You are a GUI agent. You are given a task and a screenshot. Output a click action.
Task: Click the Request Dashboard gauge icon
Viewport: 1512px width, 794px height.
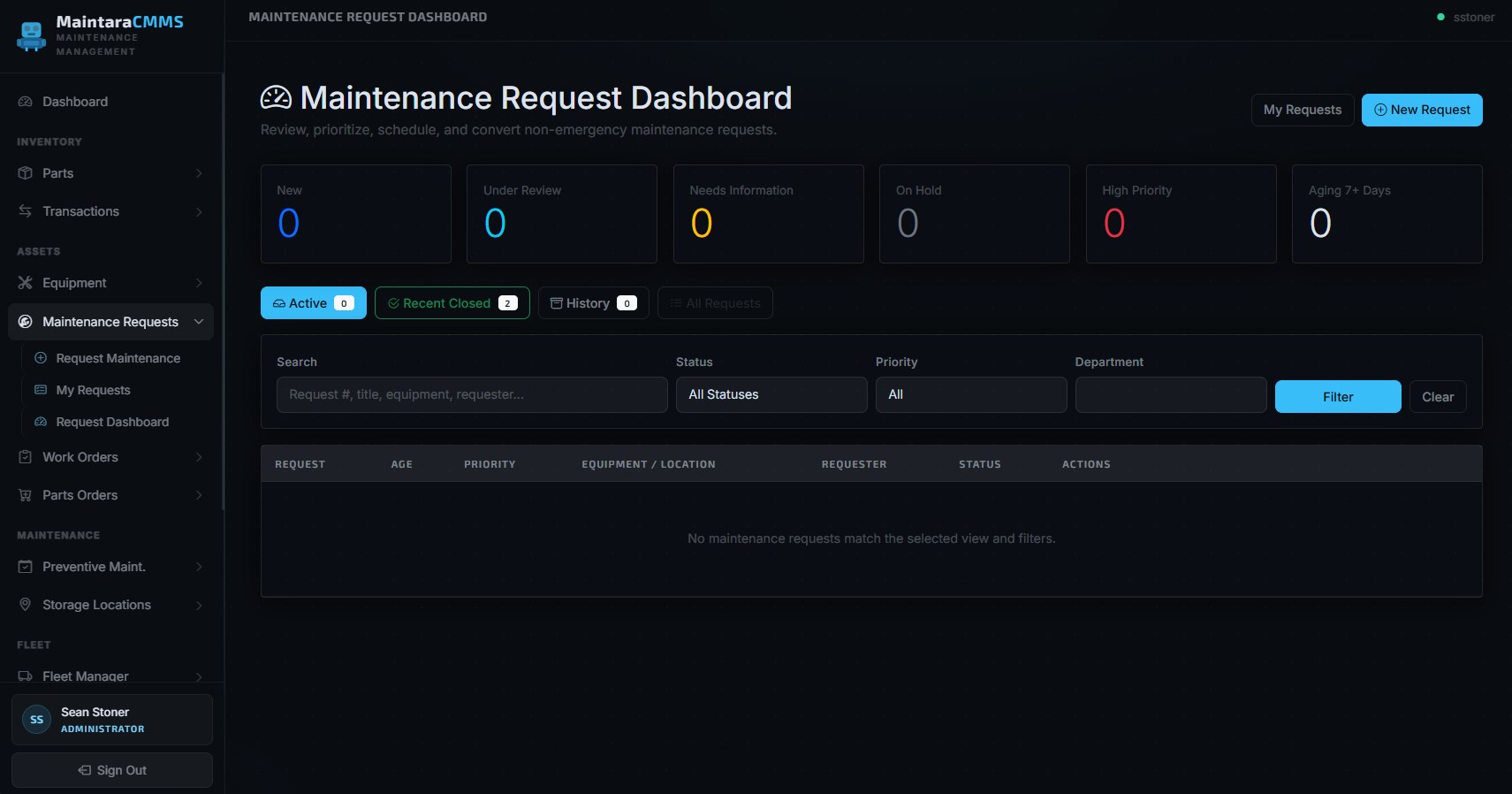point(41,422)
